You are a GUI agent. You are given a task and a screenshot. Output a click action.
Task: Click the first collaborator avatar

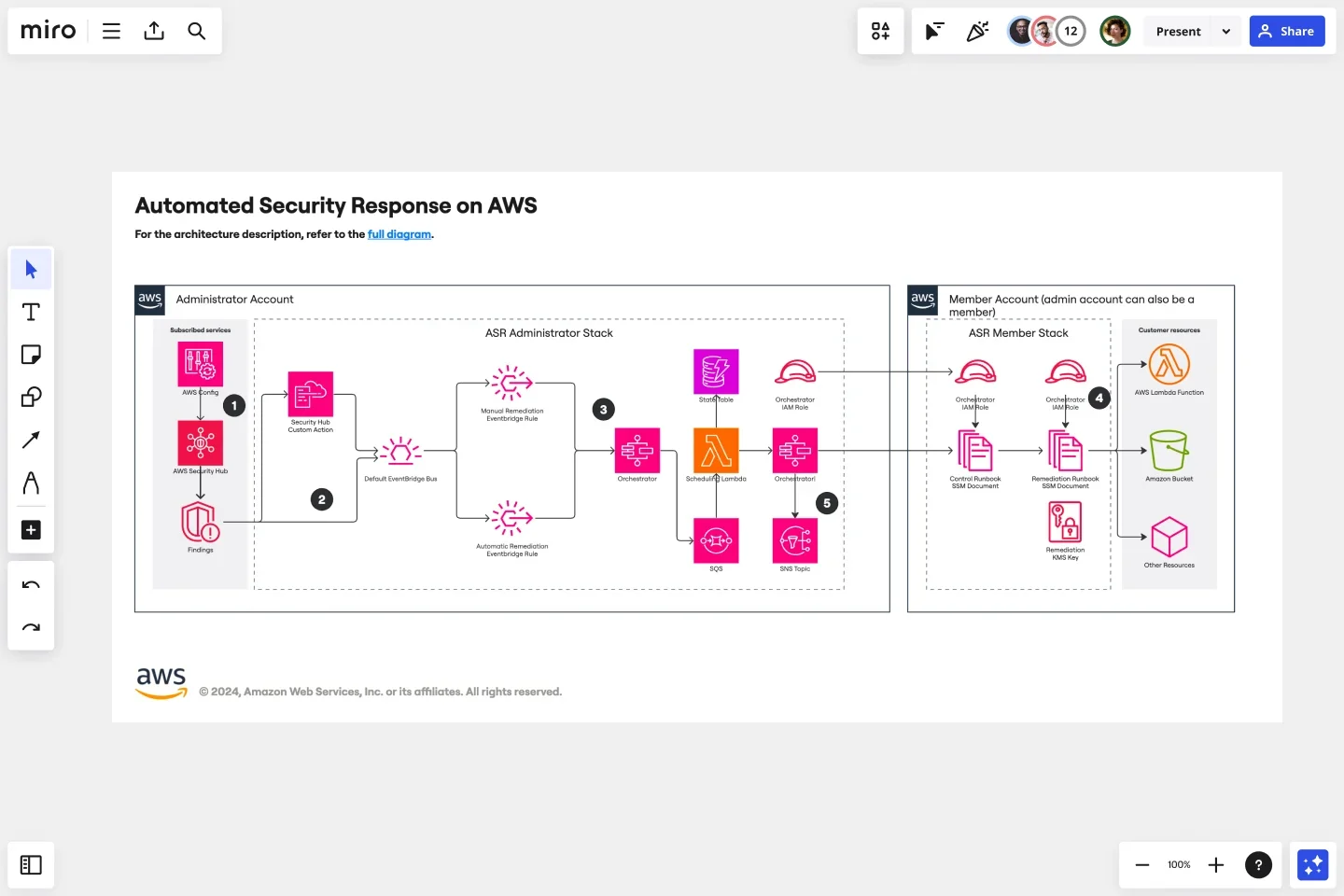[1021, 31]
